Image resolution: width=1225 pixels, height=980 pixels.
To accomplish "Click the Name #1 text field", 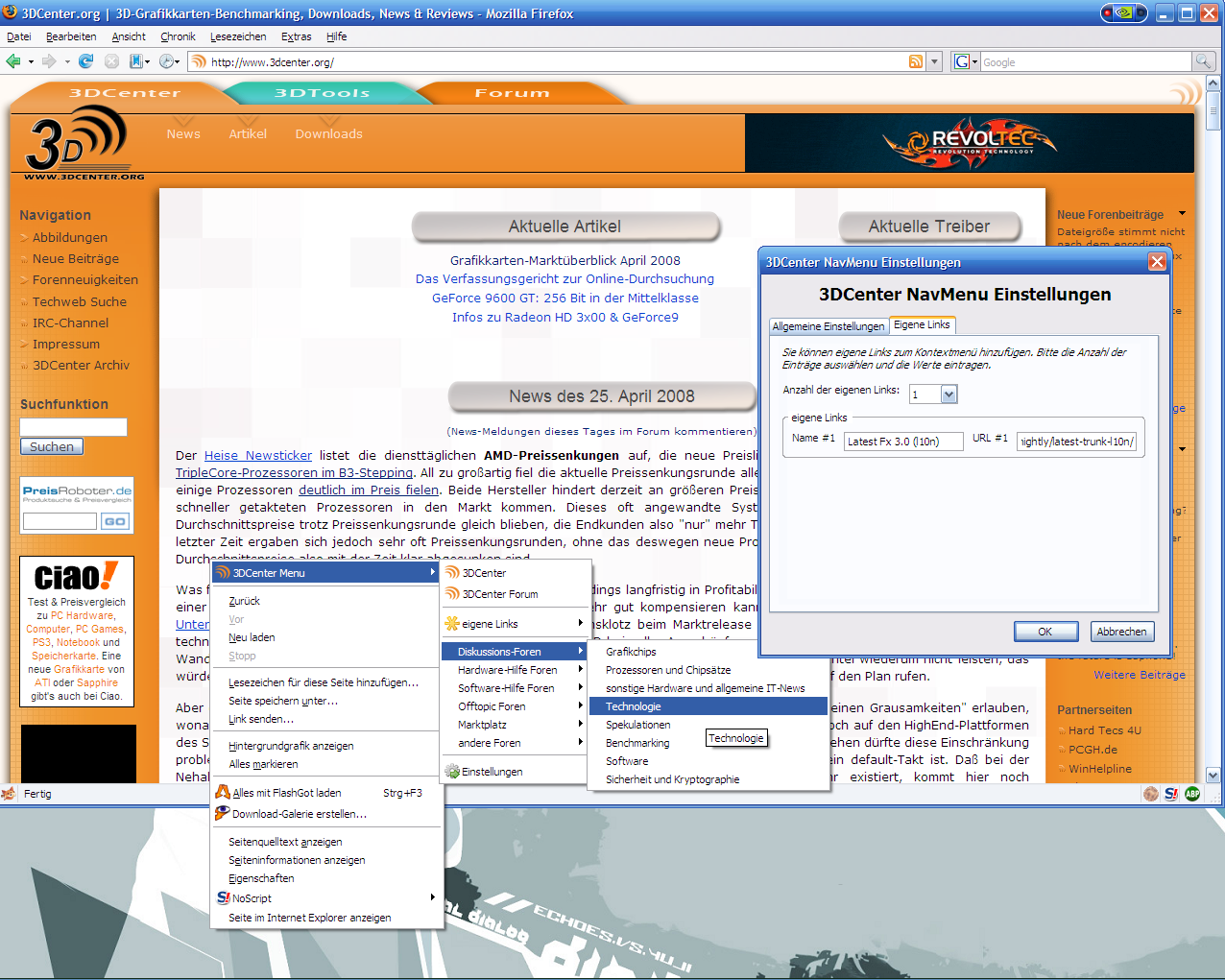I will click(x=902, y=442).
